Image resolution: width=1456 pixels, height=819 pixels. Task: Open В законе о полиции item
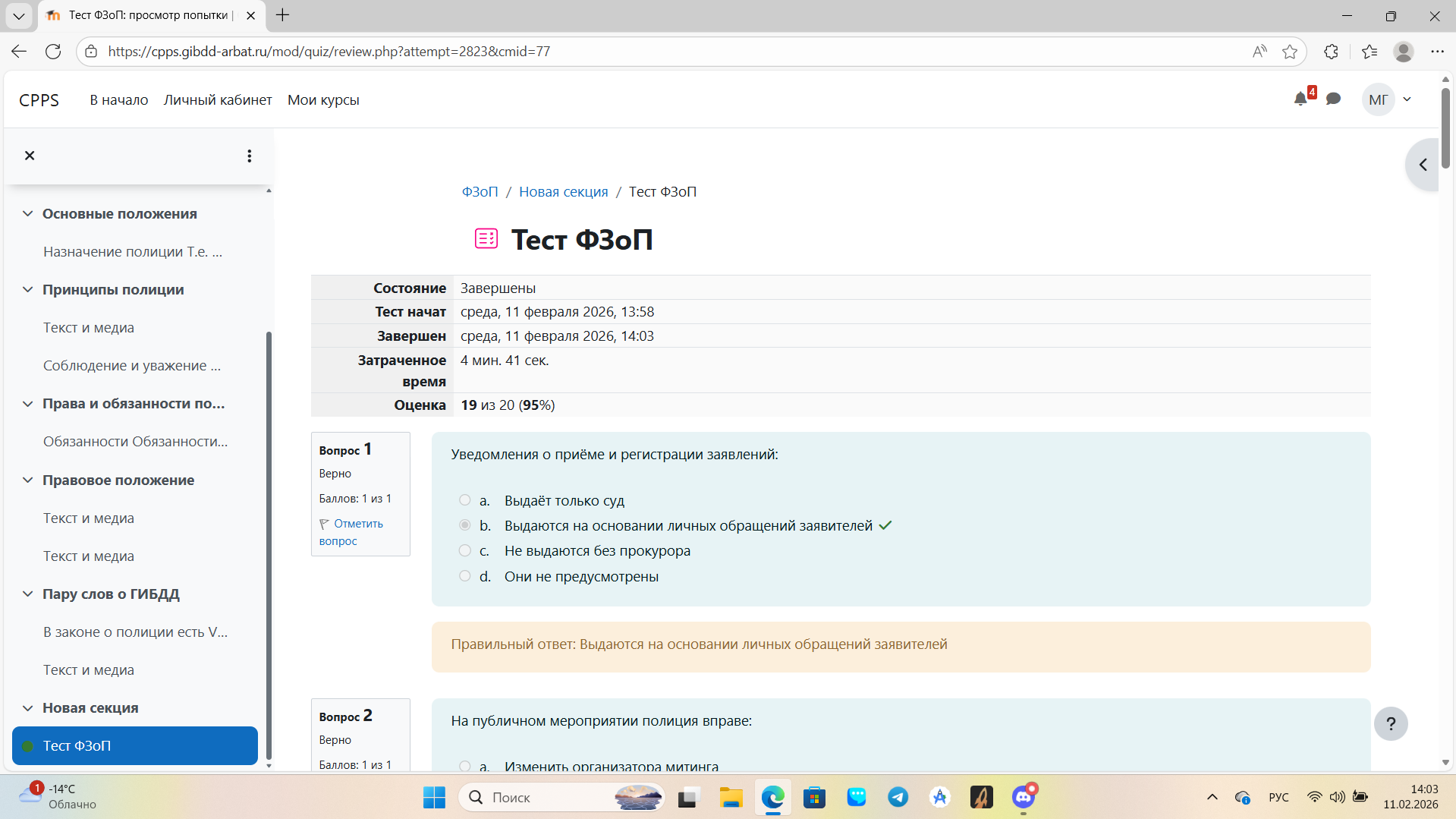(x=135, y=632)
